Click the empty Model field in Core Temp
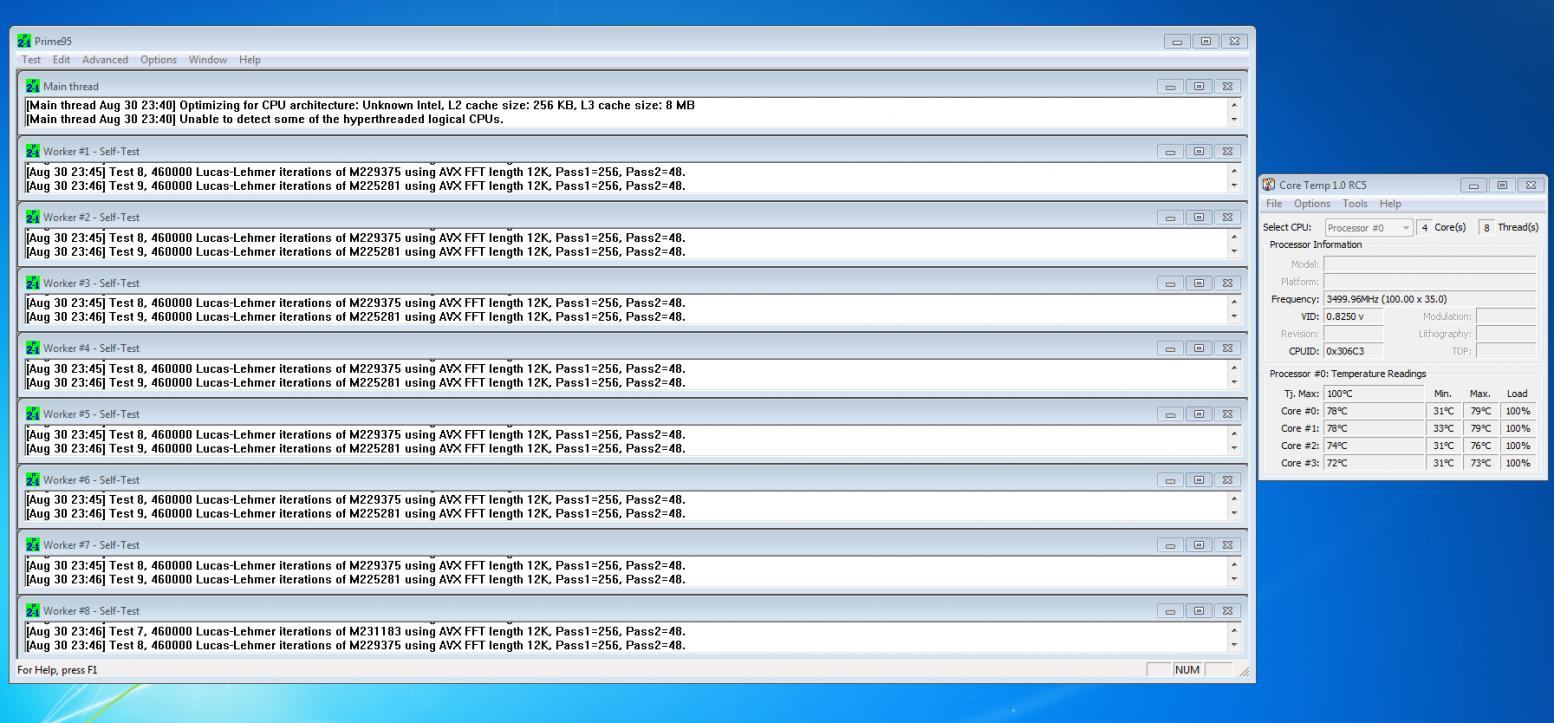Viewport: 1554px width, 723px height. 1429,264
